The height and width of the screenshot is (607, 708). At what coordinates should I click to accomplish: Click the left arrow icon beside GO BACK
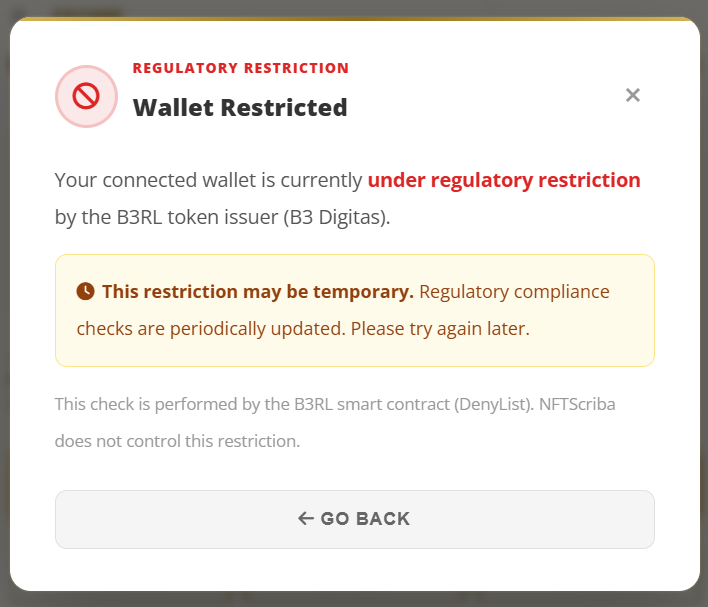point(306,518)
